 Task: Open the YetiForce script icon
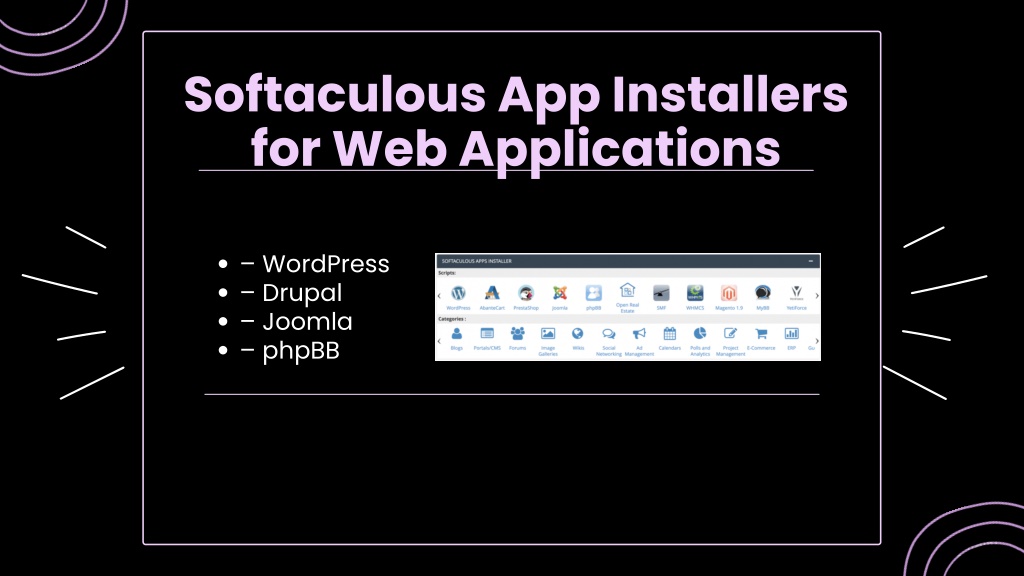coord(796,293)
